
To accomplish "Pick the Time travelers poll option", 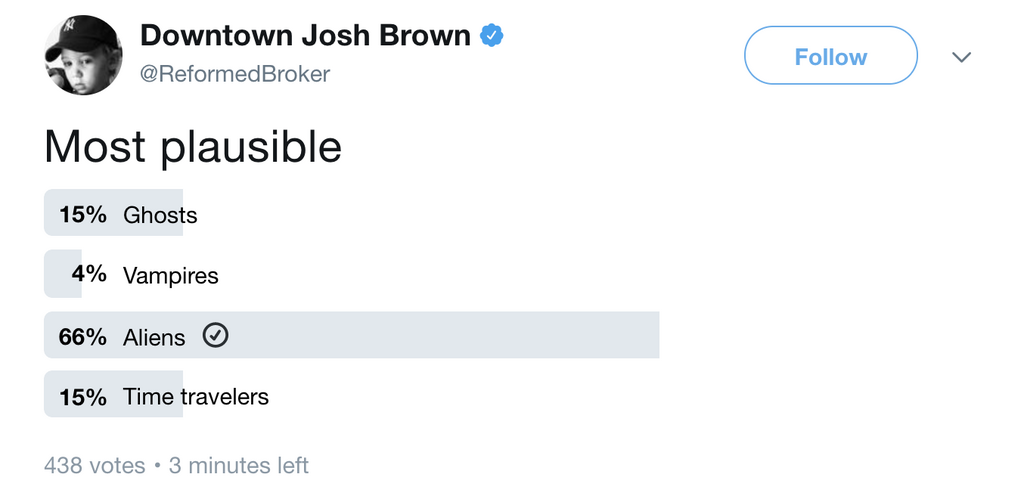I will (196, 397).
